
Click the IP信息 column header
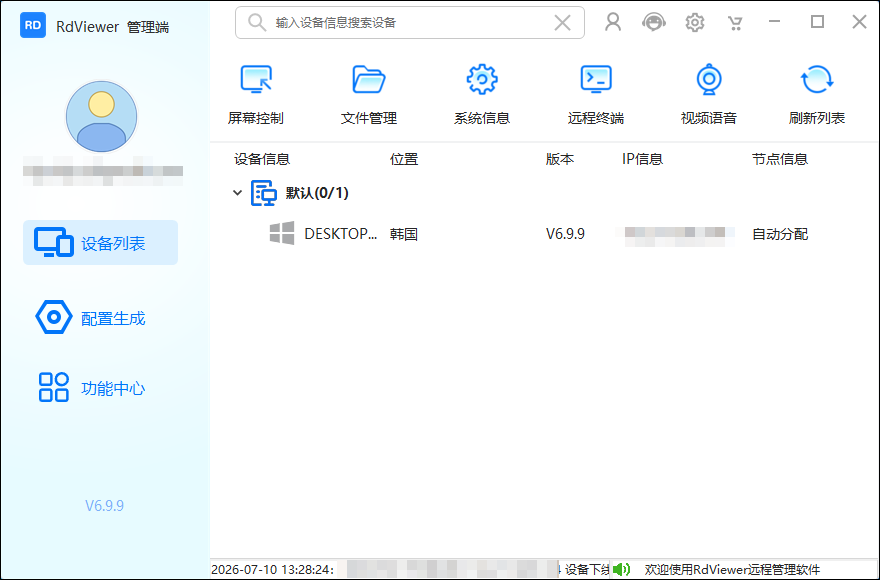[x=642, y=159]
